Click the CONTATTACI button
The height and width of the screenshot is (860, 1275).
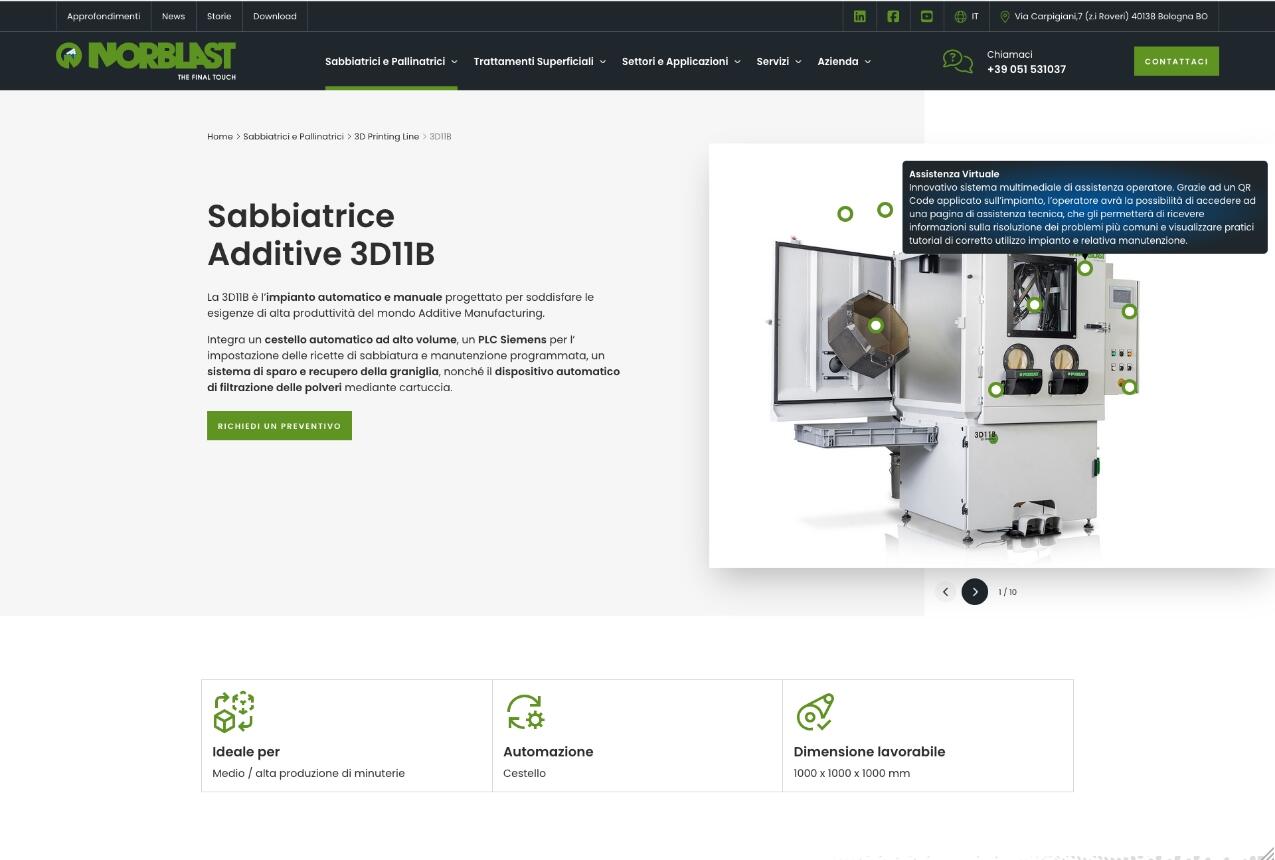[x=1176, y=60]
